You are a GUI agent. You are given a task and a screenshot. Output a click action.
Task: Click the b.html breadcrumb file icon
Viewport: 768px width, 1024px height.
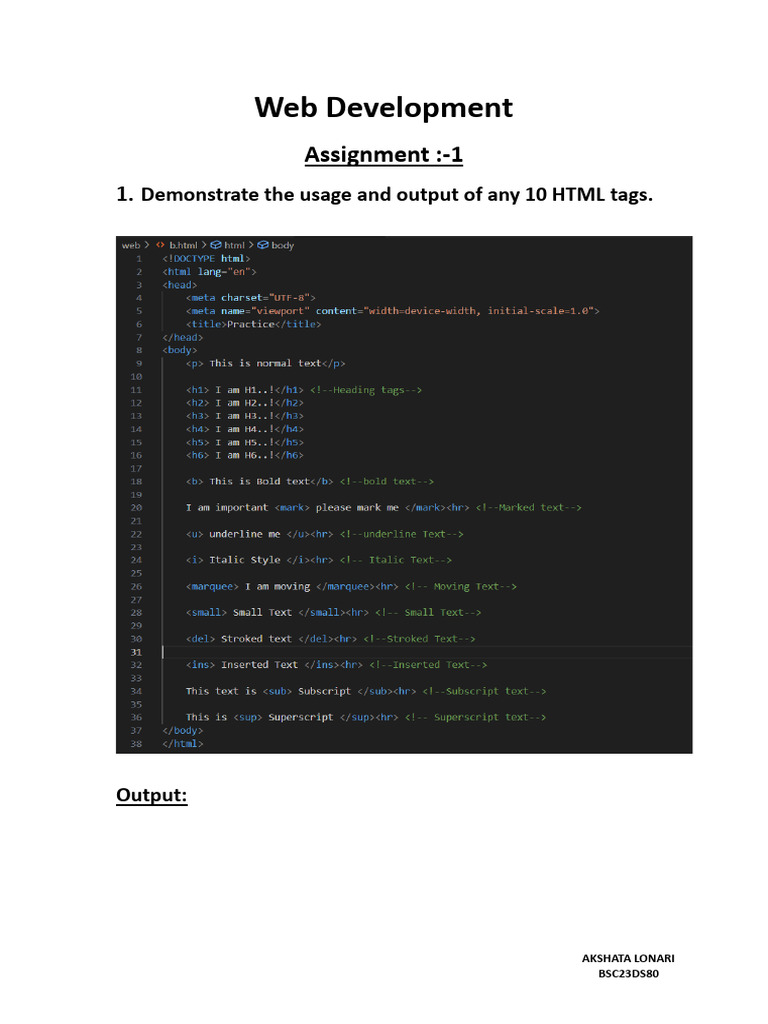click(x=160, y=245)
